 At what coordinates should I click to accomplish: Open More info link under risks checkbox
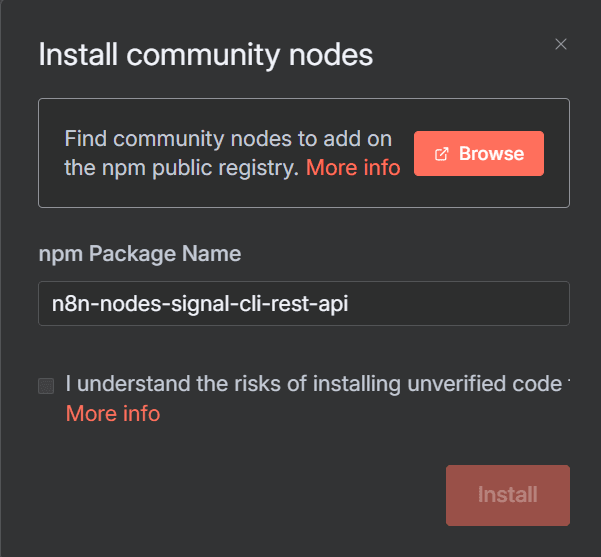click(113, 414)
